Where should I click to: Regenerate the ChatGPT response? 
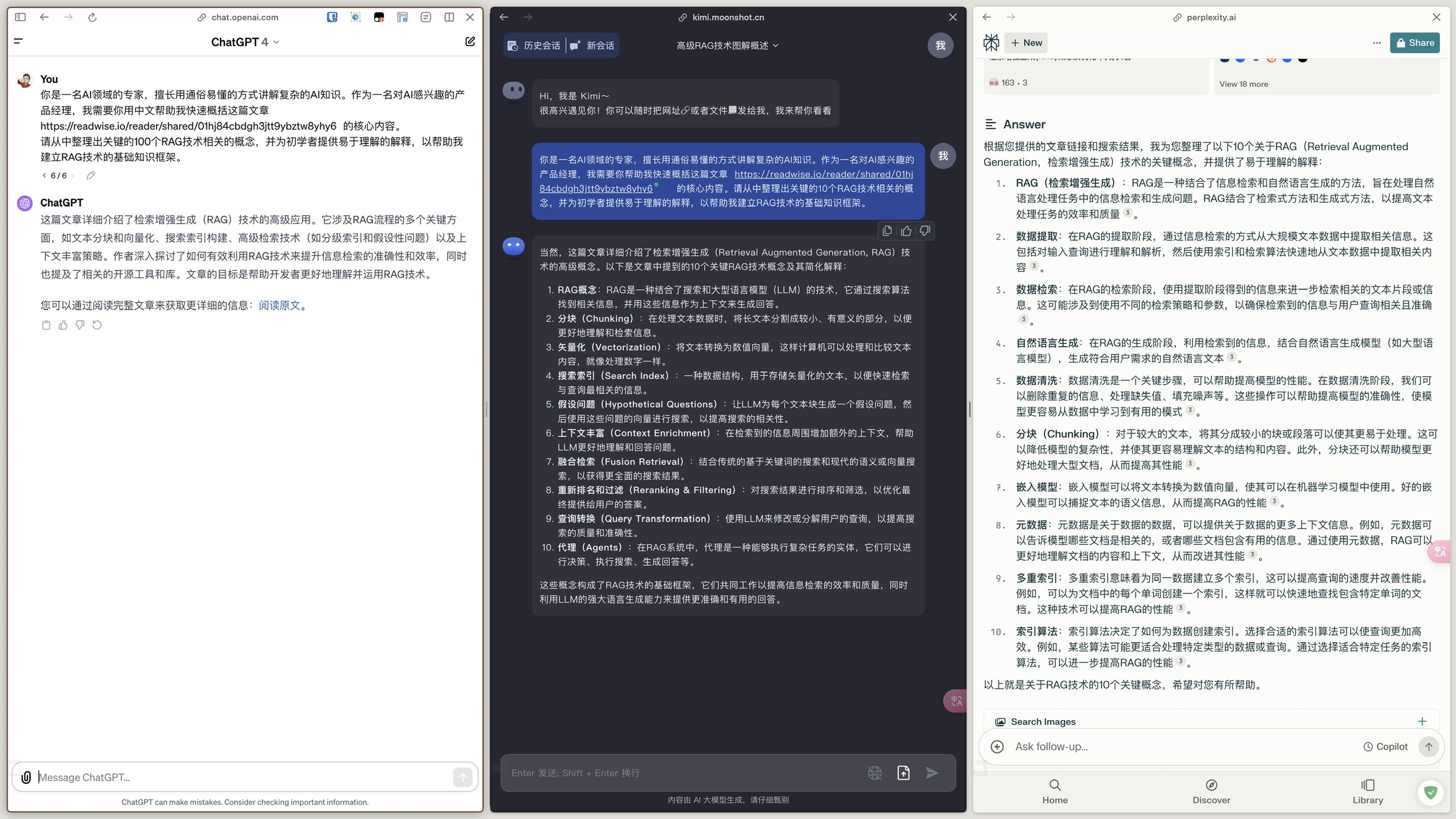97,325
